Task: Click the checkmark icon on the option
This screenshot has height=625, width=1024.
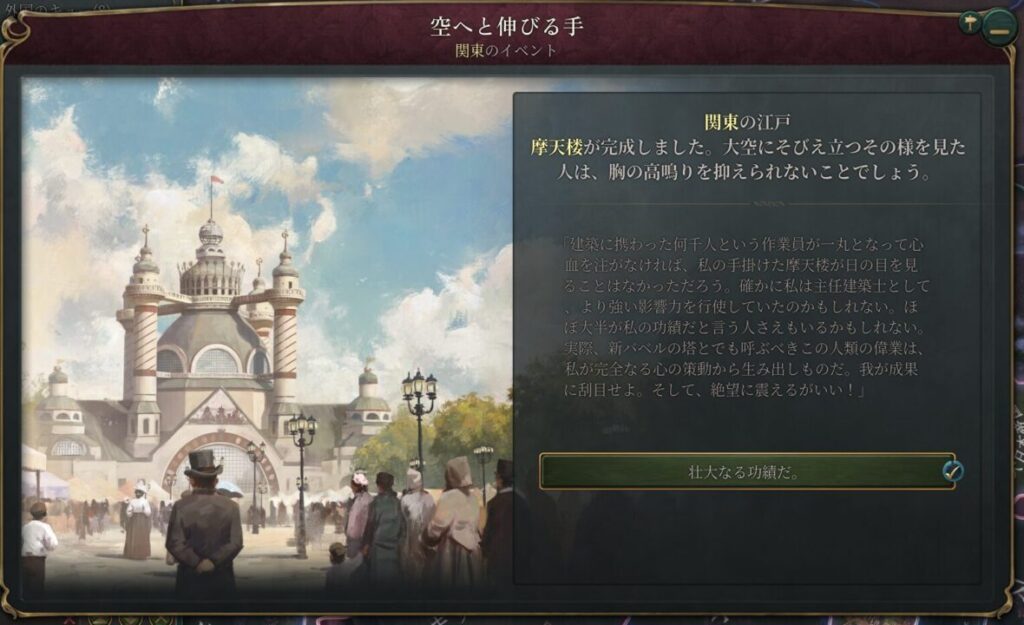Action: point(952,471)
